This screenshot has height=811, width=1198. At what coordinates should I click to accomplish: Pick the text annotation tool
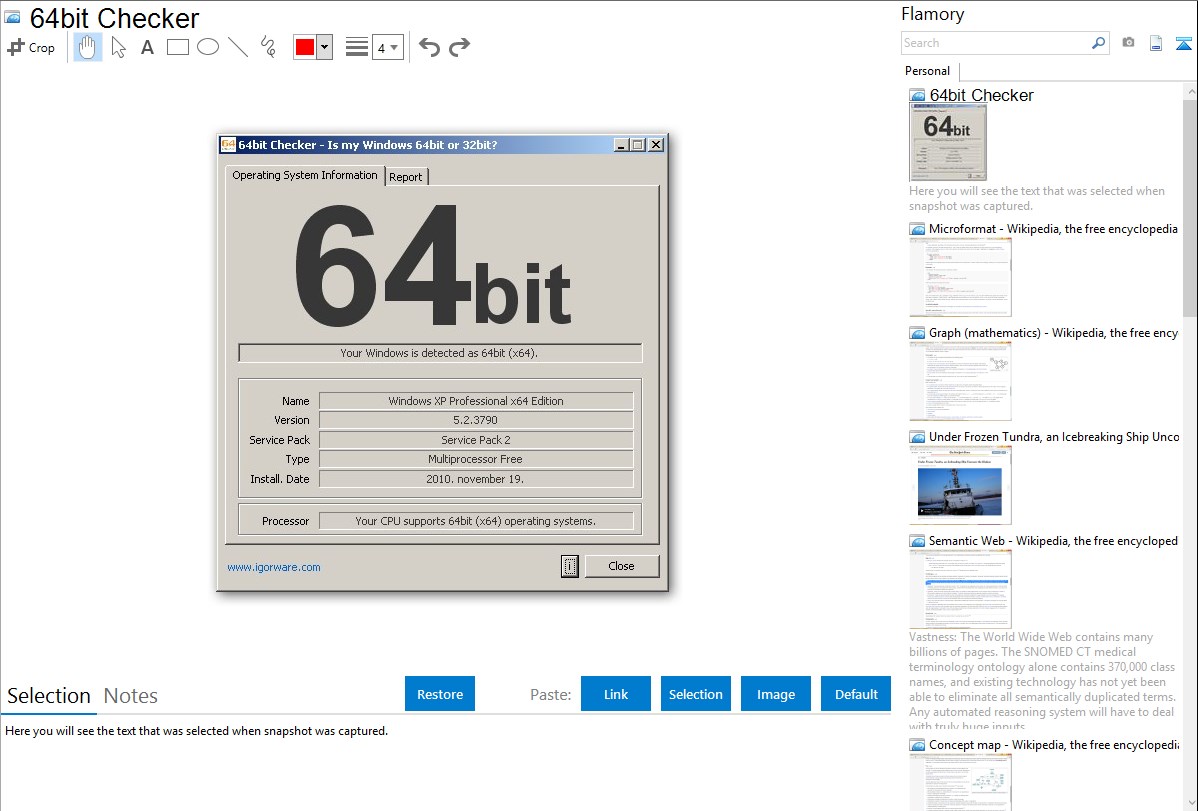[147, 47]
